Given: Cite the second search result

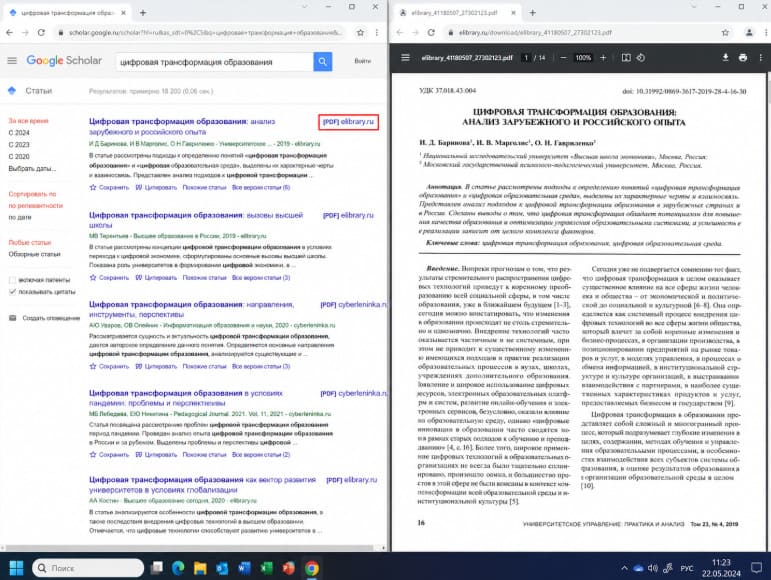Looking at the screenshot, I should tap(156, 278).
